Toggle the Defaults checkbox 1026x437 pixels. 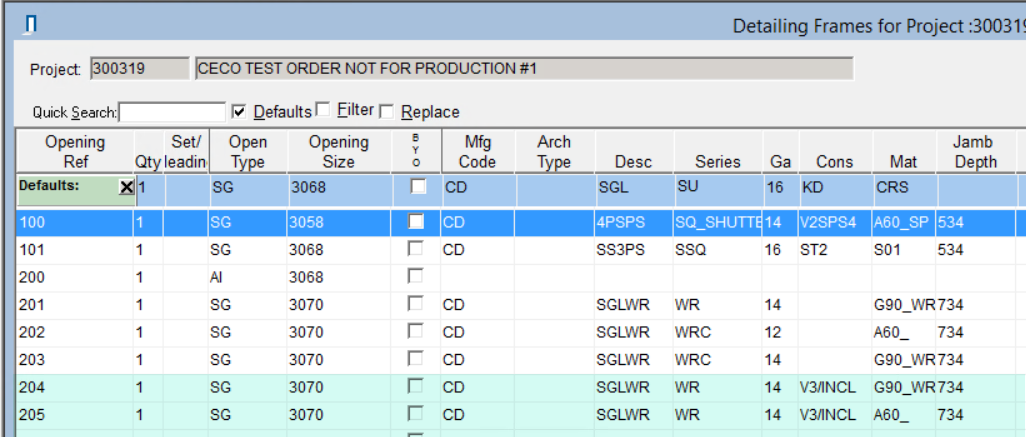pos(239,111)
